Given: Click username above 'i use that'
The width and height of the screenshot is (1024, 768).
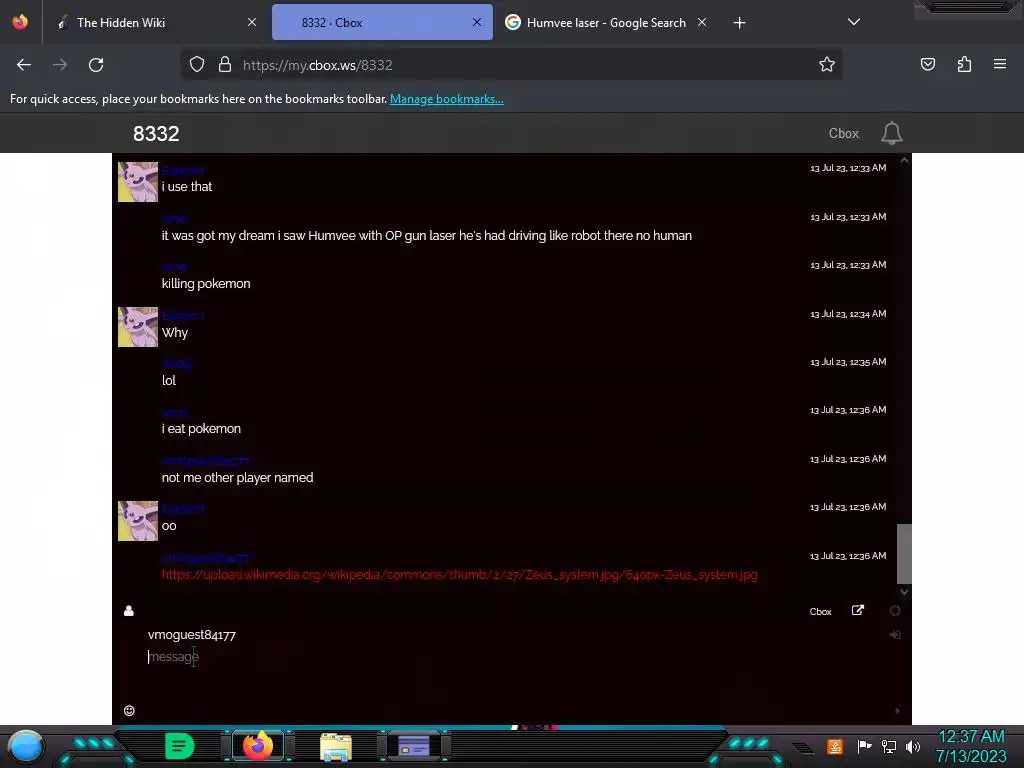Looking at the screenshot, I should click(183, 170).
